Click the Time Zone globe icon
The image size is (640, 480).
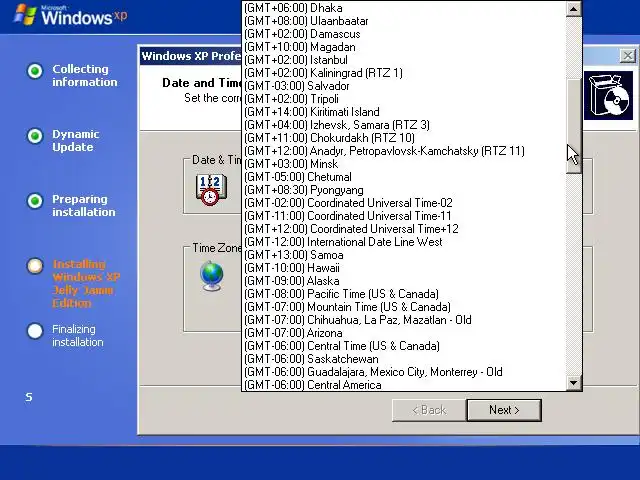click(x=212, y=276)
